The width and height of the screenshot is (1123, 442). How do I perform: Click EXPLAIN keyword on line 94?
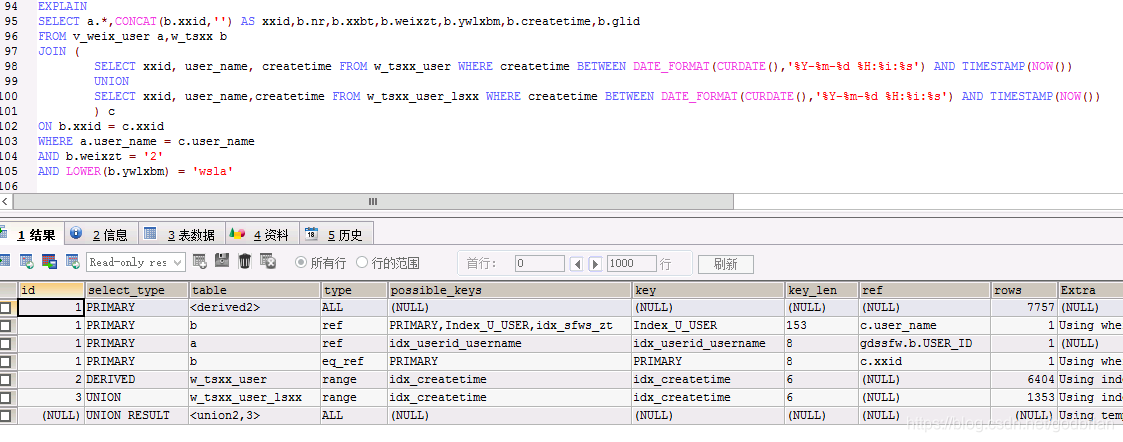point(62,6)
